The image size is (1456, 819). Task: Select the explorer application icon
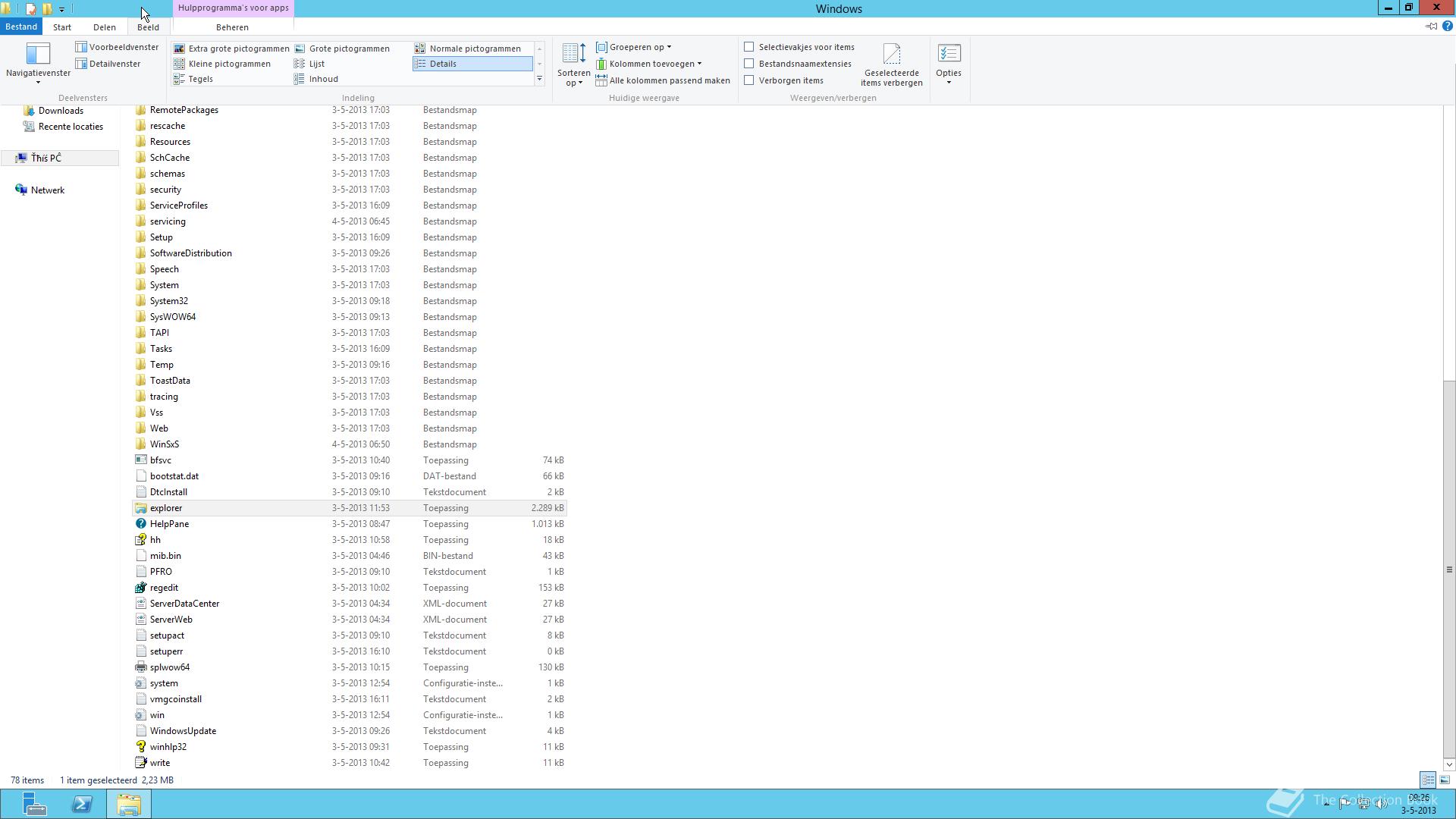tap(140, 508)
